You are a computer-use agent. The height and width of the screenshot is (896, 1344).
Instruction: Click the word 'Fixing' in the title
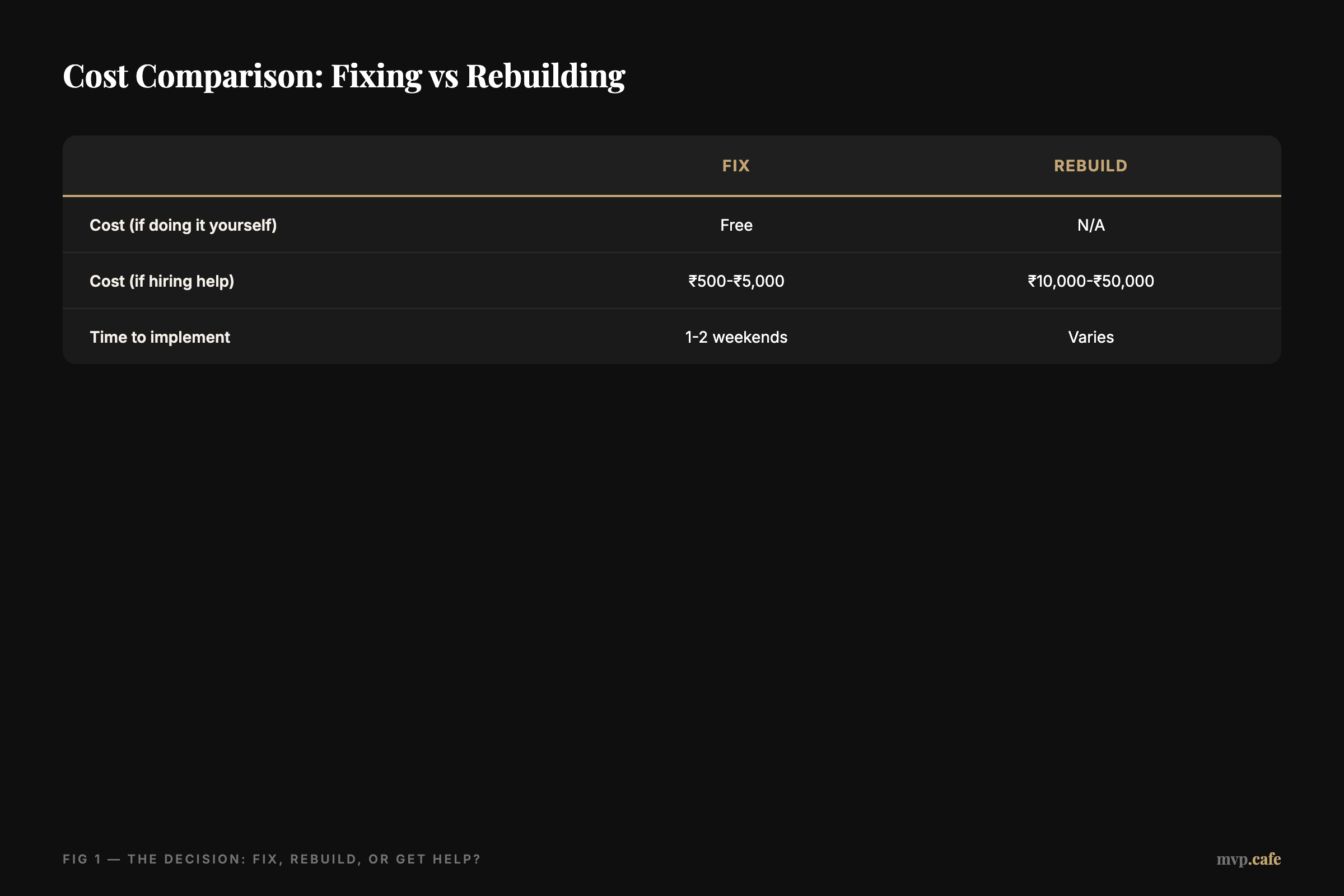[x=376, y=76]
